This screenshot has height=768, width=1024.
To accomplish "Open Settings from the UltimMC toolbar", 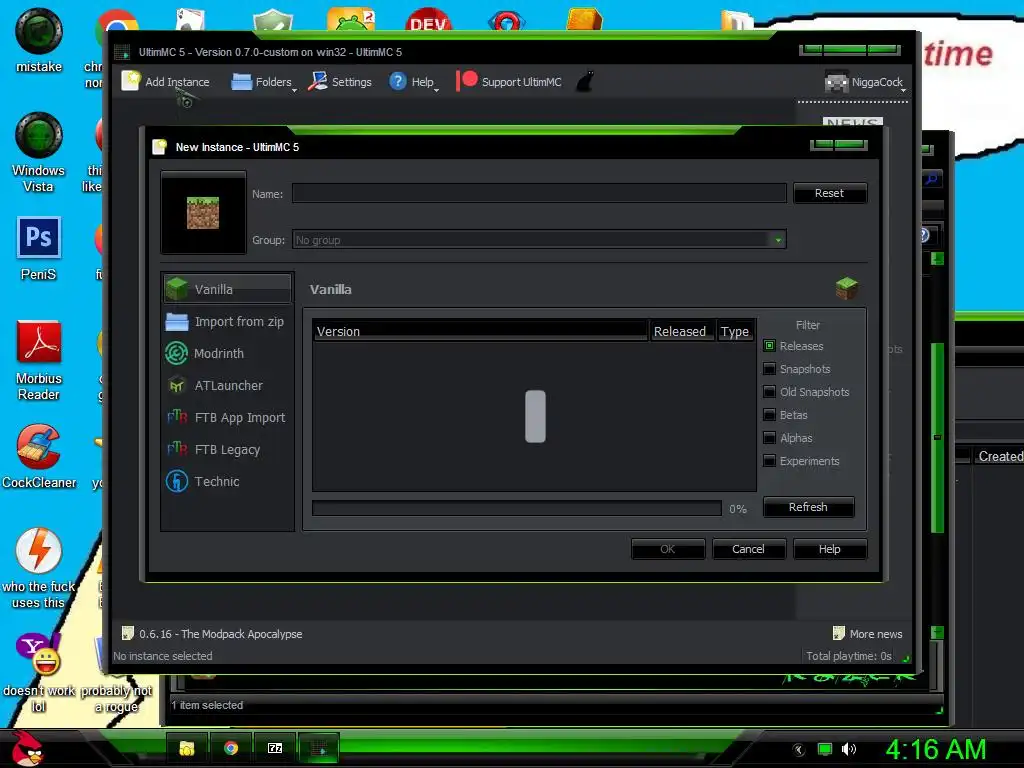I will pyautogui.click(x=340, y=82).
